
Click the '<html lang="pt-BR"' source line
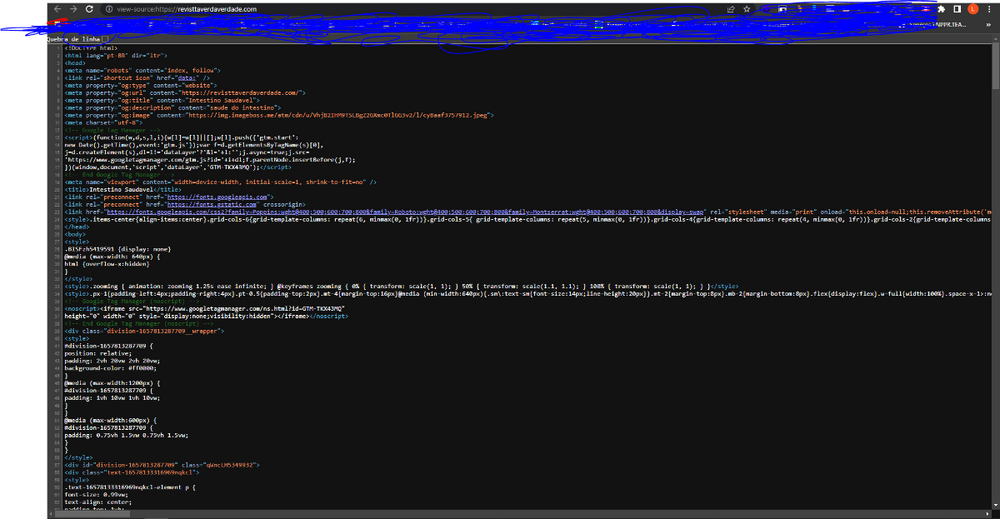[x=116, y=55]
